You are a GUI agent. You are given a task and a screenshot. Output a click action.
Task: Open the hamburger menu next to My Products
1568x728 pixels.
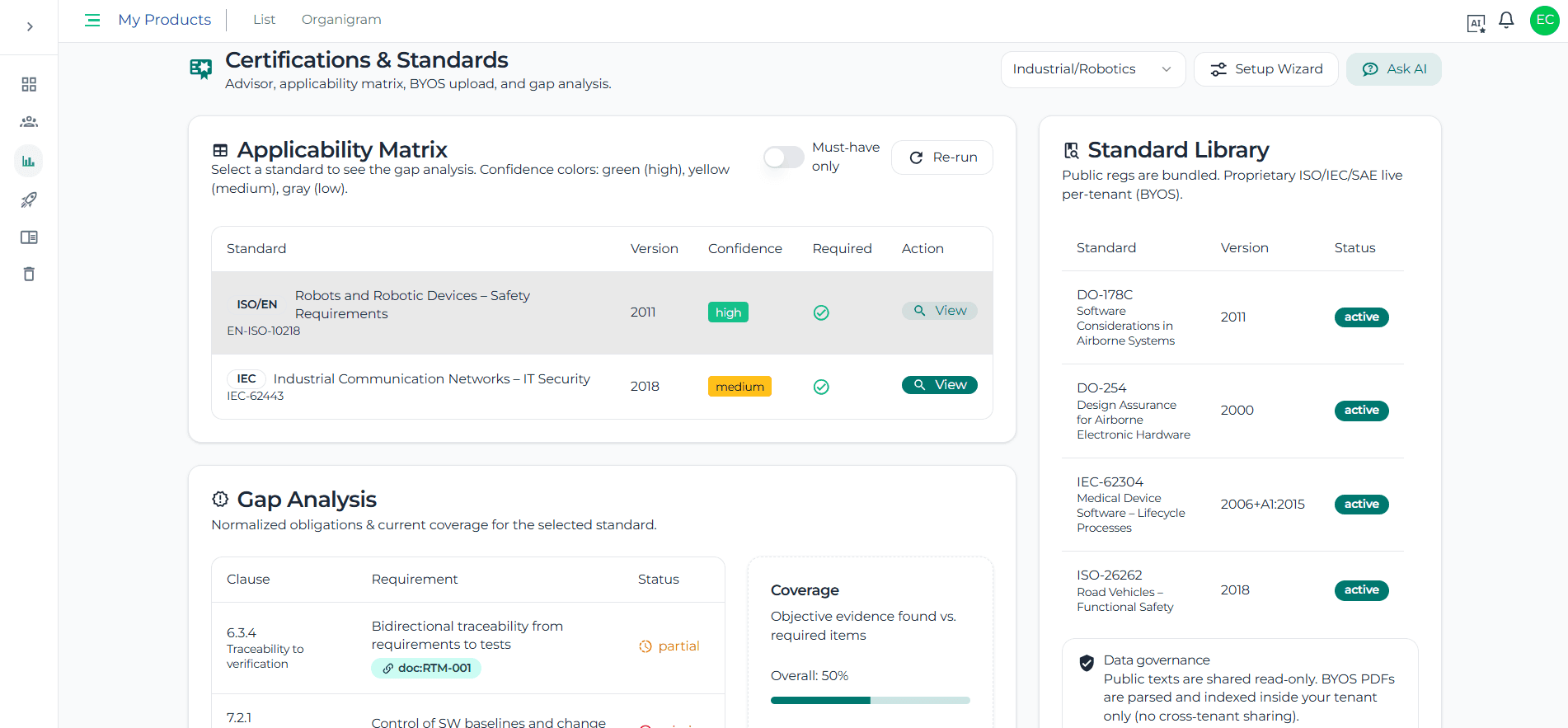(x=92, y=20)
